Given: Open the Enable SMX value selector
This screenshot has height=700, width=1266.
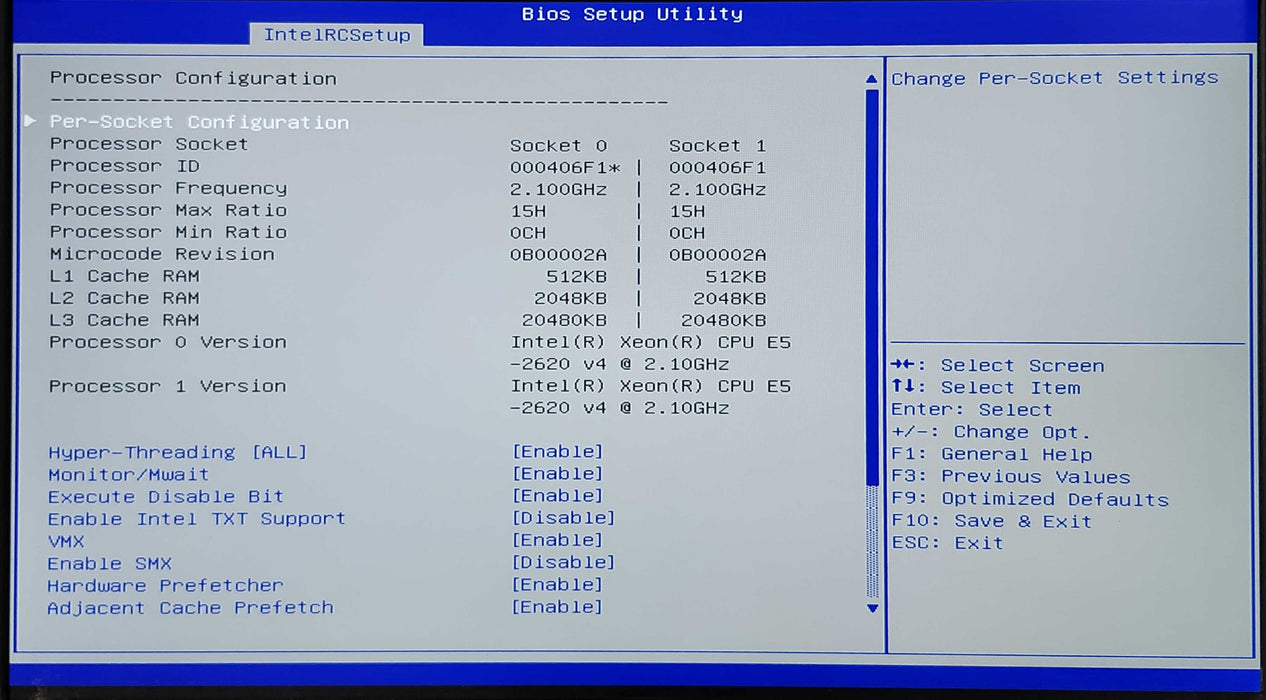Looking at the screenshot, I should 565,562.
